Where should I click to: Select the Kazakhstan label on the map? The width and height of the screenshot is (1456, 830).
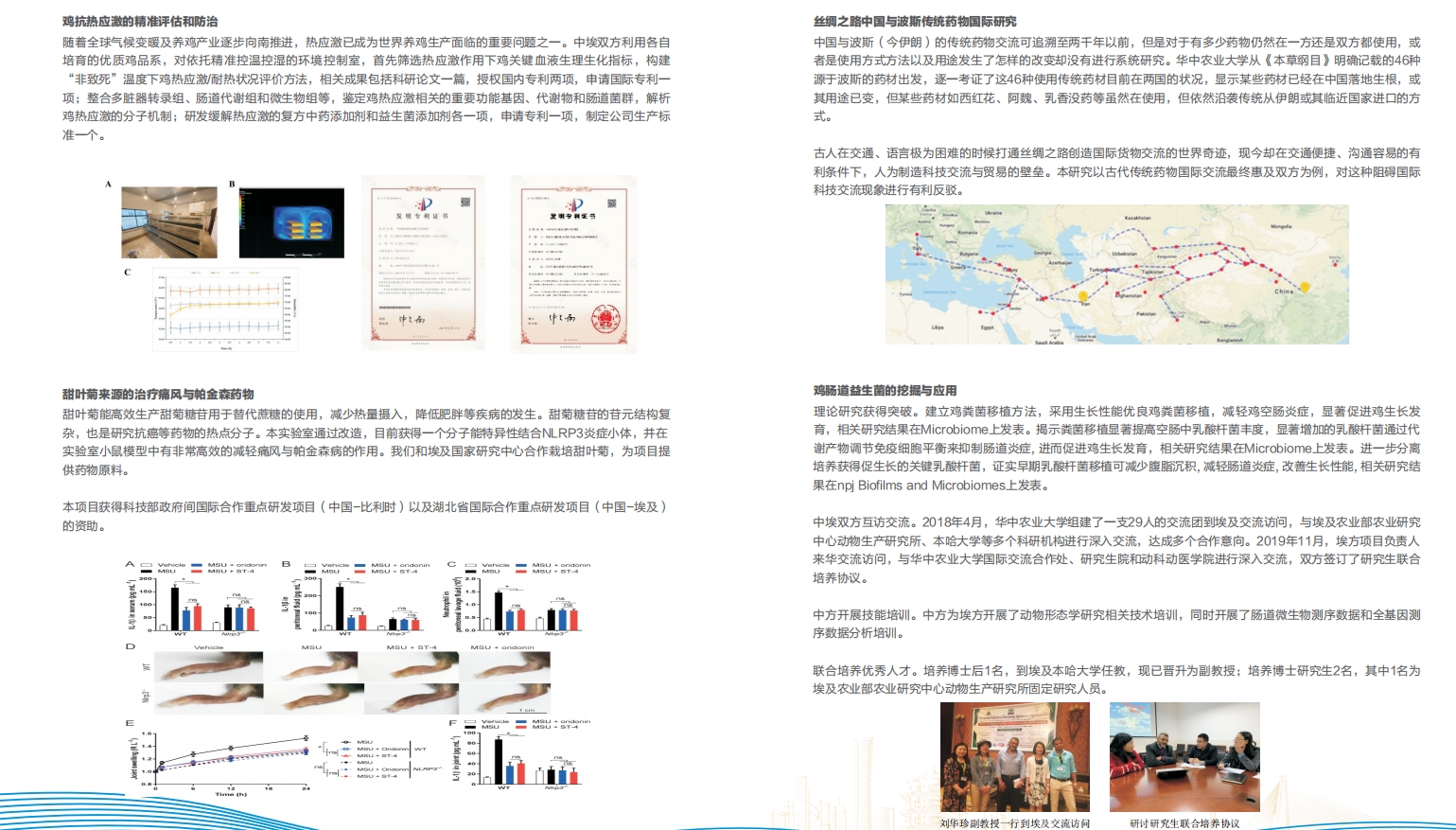click(x=1137, y=219)
